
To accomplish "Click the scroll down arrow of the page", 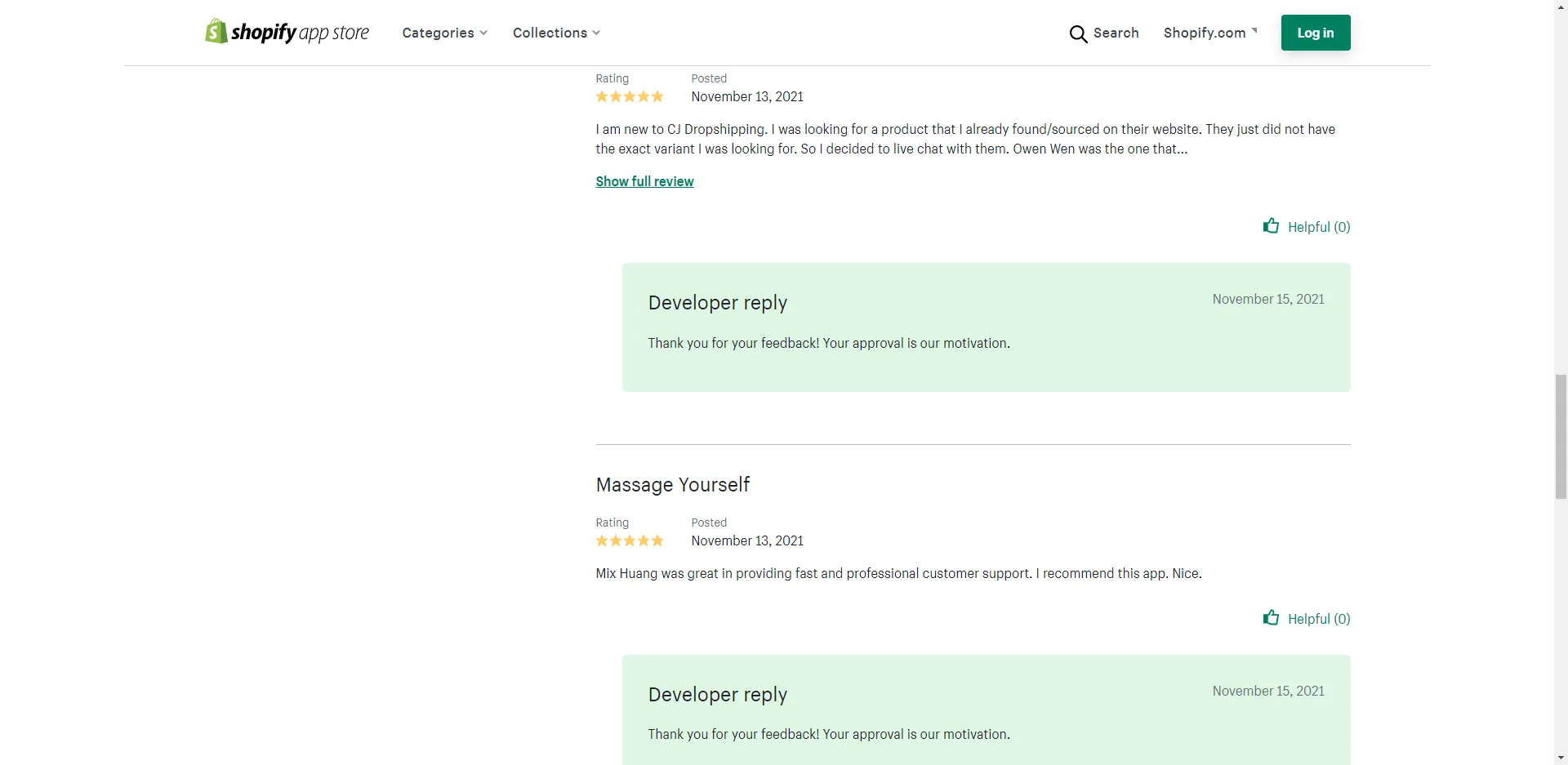I will click(1561, 757).
